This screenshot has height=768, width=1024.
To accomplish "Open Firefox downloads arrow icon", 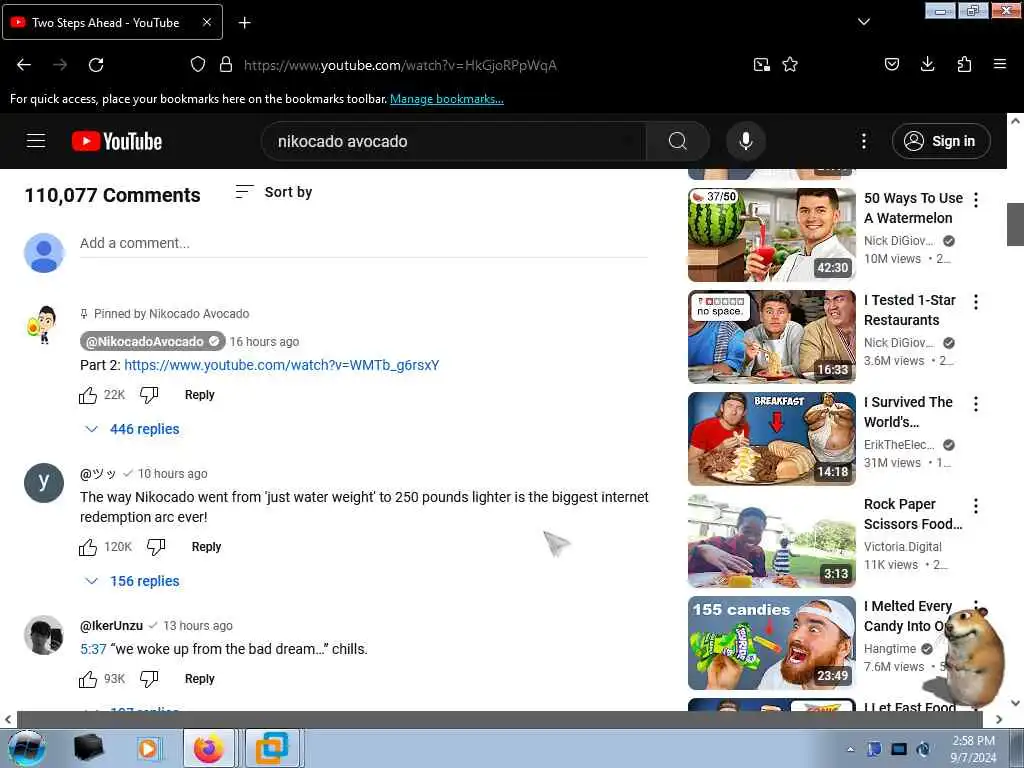I will coord(927,64).
